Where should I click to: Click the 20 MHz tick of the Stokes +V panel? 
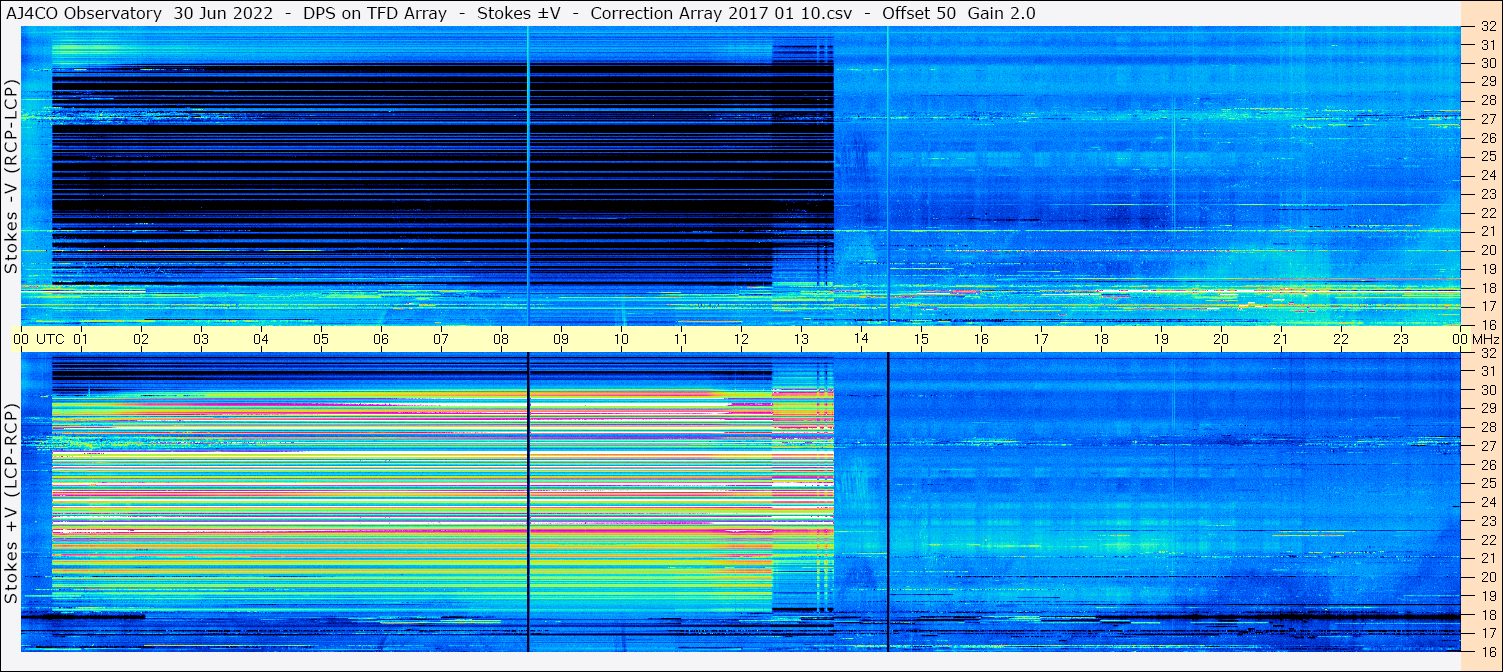point(1487,577)
